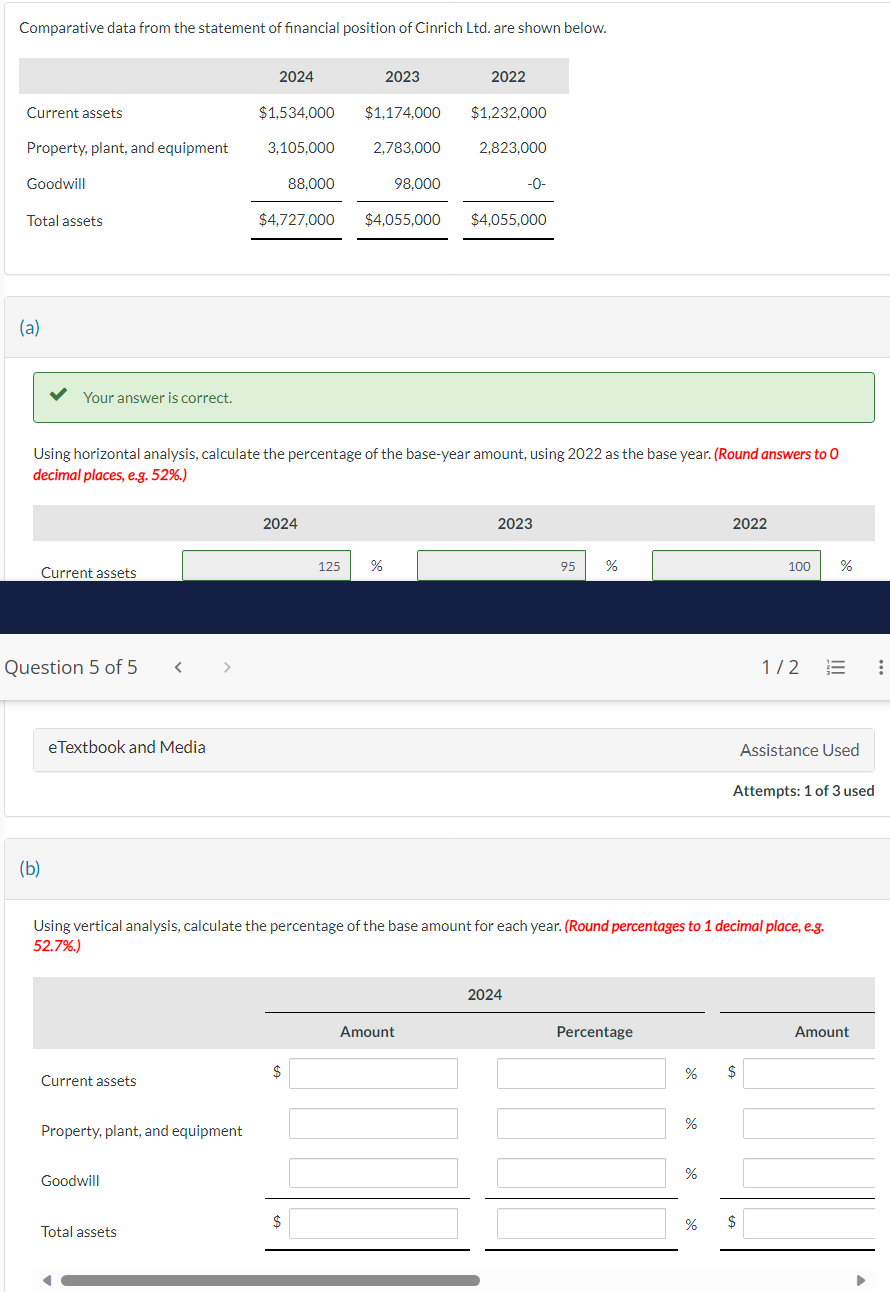890x1292 pixels.
Task: Click 2024 Property, plant, equipment Percentage input
Action: pyautogui.click(x=581, y=1123)
